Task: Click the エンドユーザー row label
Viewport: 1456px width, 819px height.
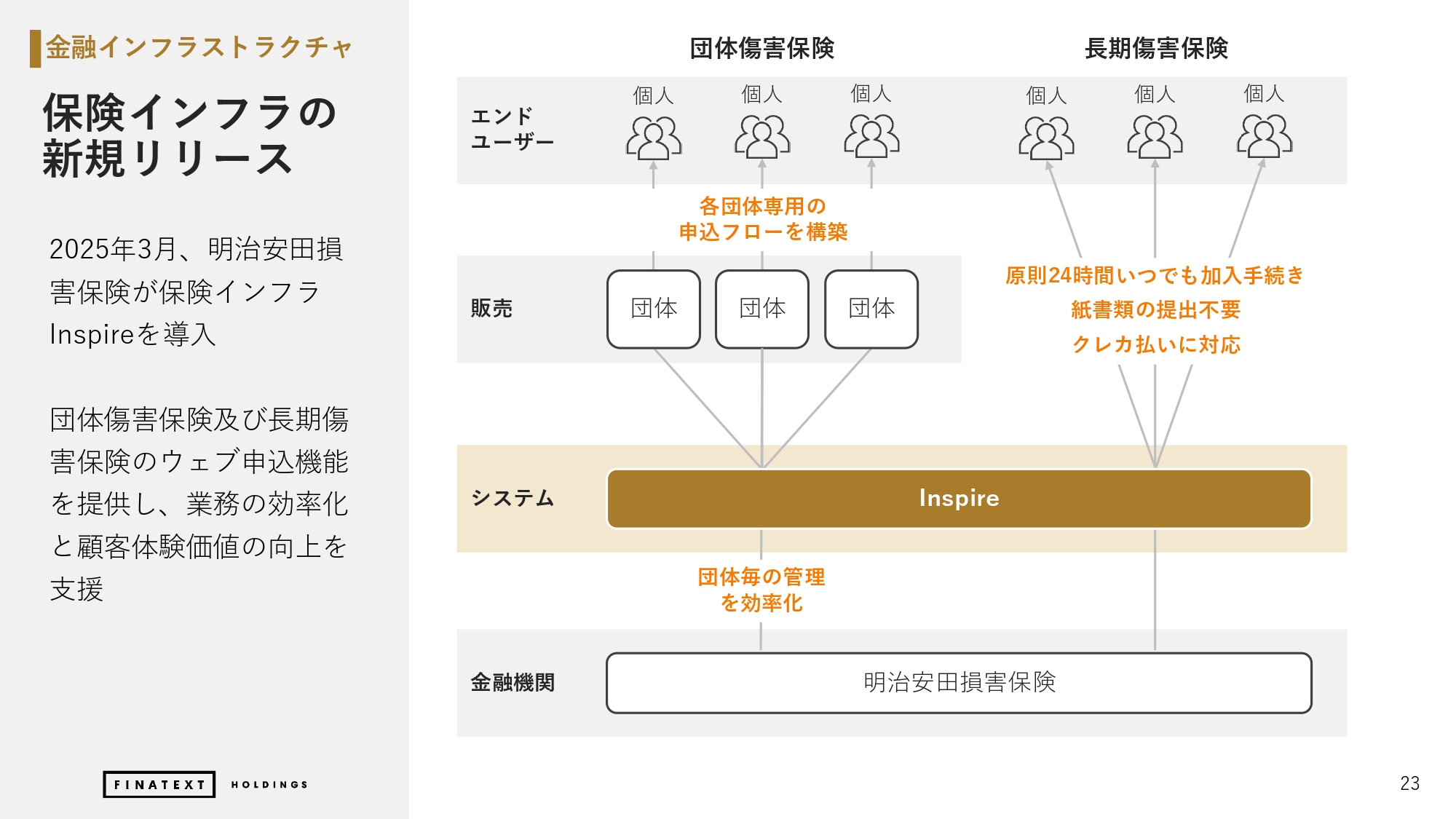Action: coord(512,129)
